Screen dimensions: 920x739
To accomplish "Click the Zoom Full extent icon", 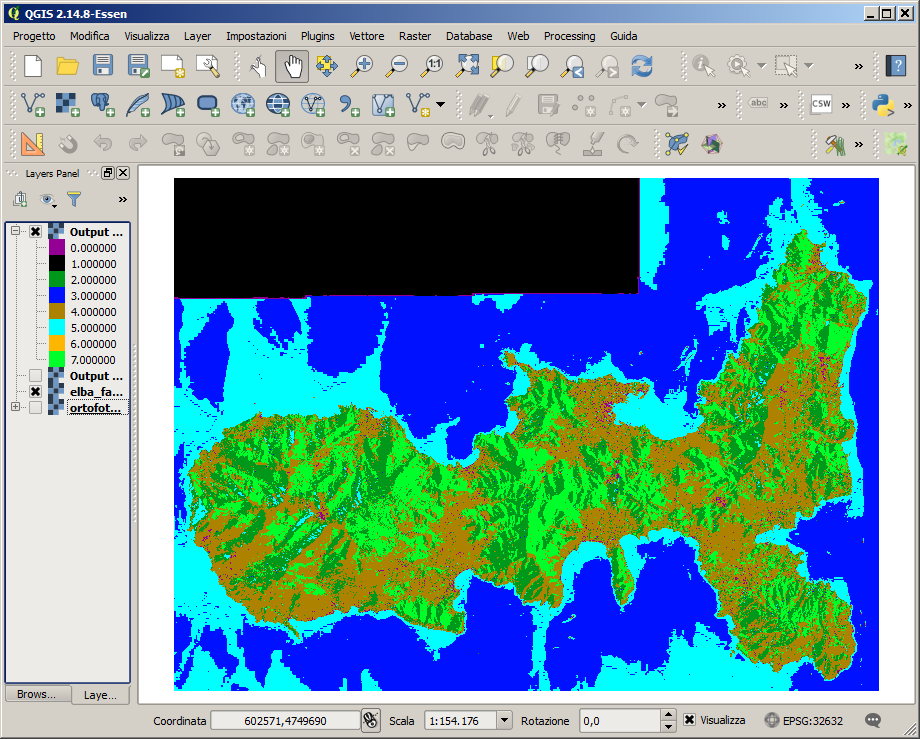I will 467,66.
